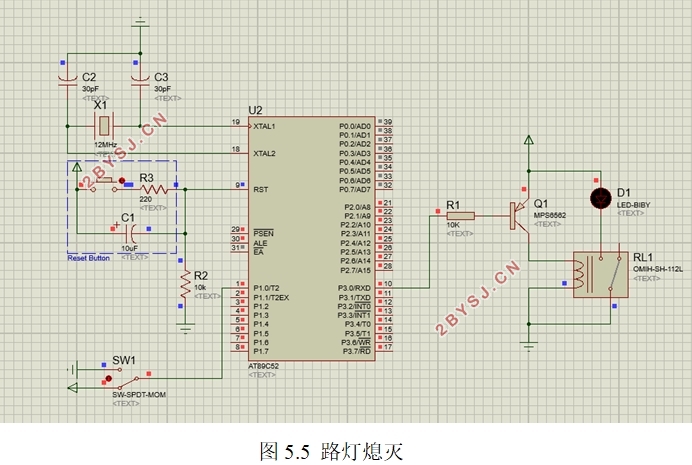Click the LED-BIBY label

[633, 205]
